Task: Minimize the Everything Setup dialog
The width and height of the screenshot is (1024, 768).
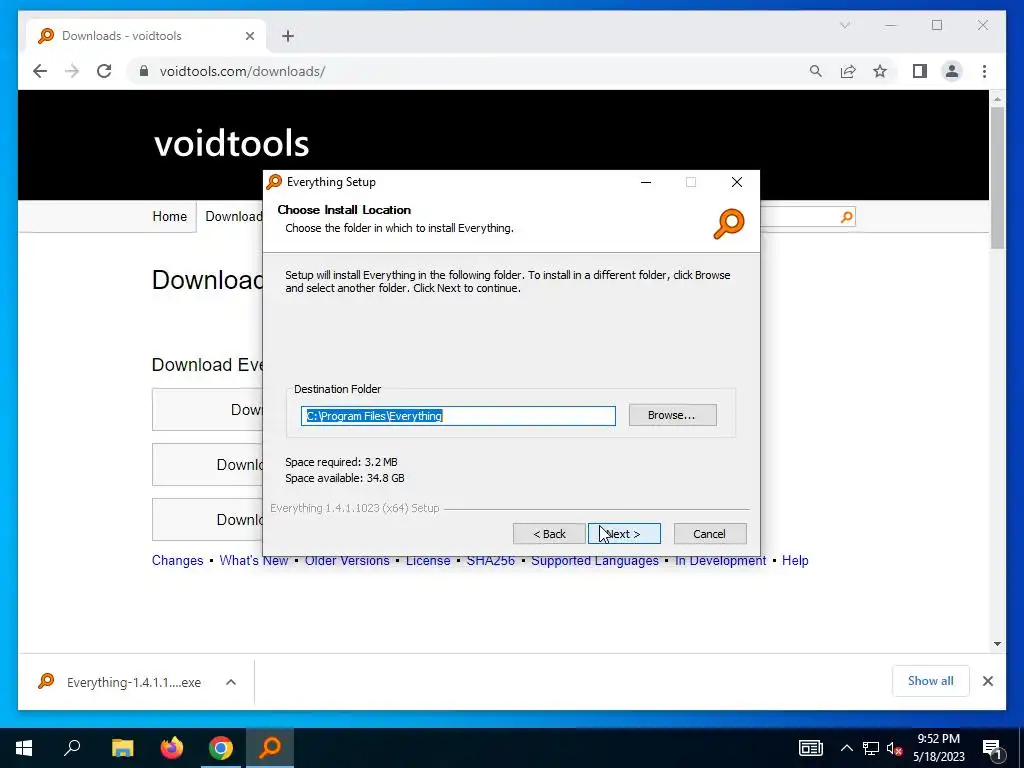Action: click(646, 182)
